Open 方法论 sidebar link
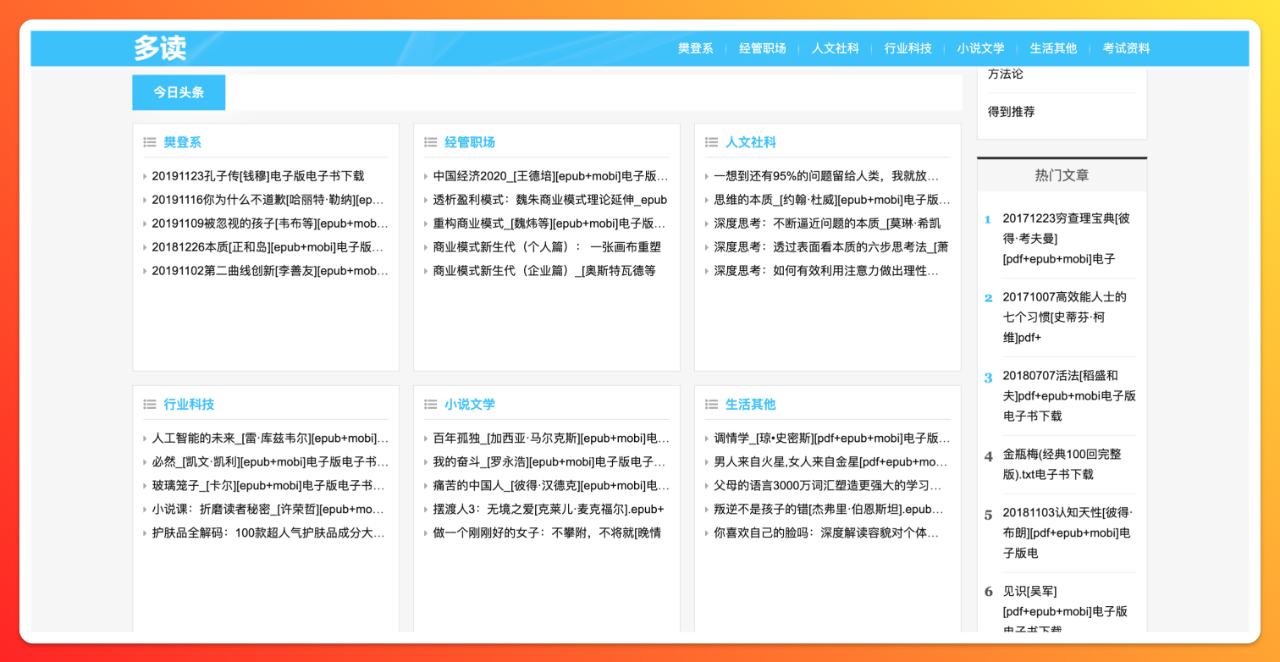The width and height of the screenshot is (1280, 662). click(x=1006, y=74)
